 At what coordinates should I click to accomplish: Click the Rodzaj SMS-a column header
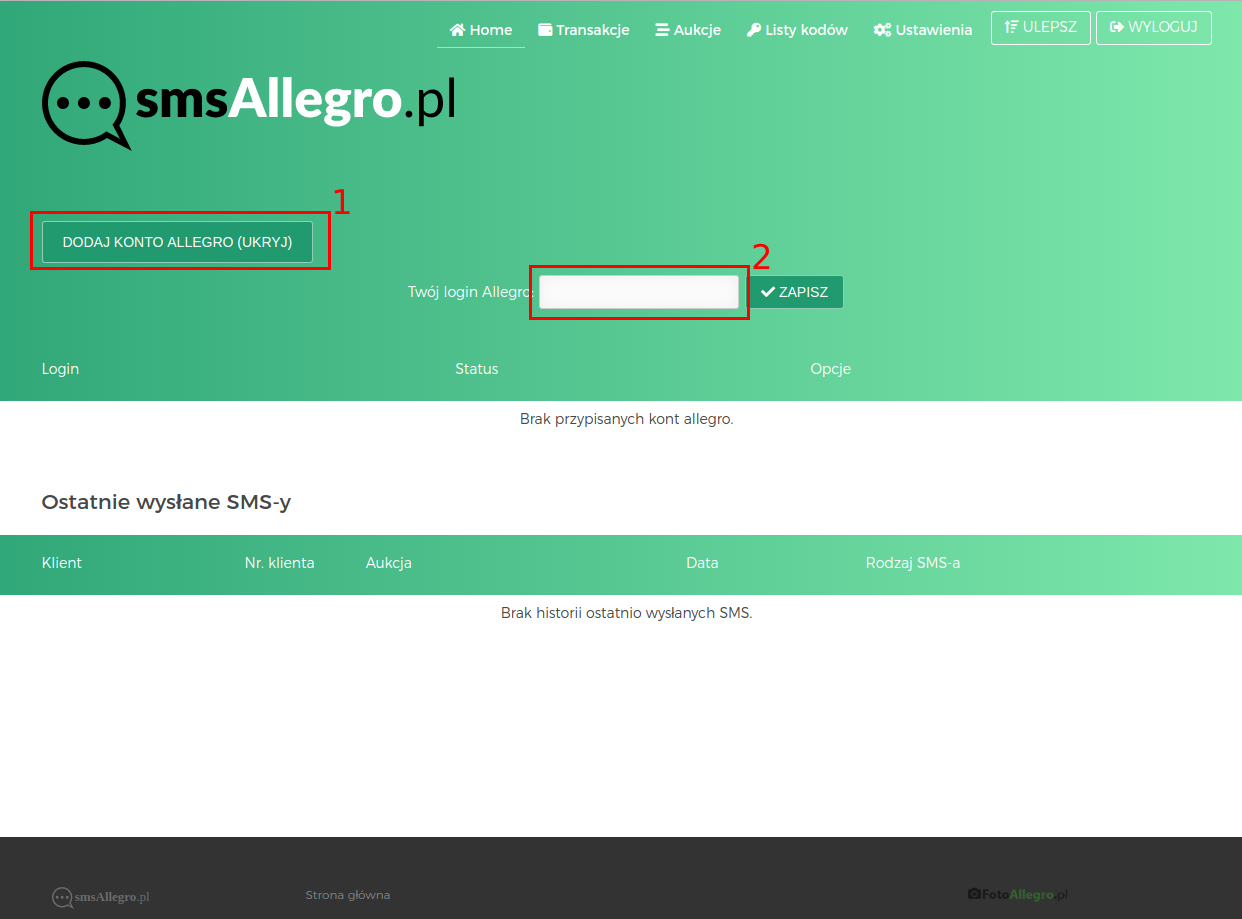click(x=913, y=563)
